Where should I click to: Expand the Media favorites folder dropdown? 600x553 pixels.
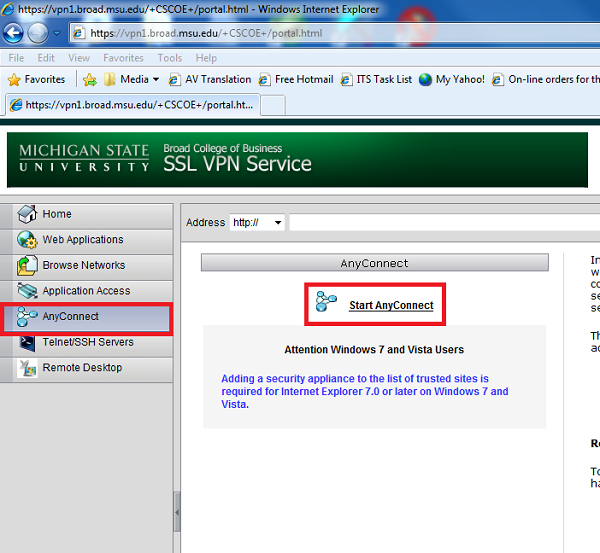[x=156, y=80]
